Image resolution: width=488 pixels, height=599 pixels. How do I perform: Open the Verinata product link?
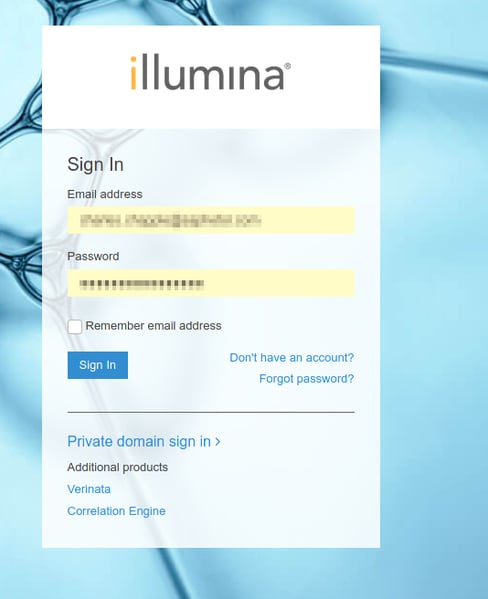[89, 489]
